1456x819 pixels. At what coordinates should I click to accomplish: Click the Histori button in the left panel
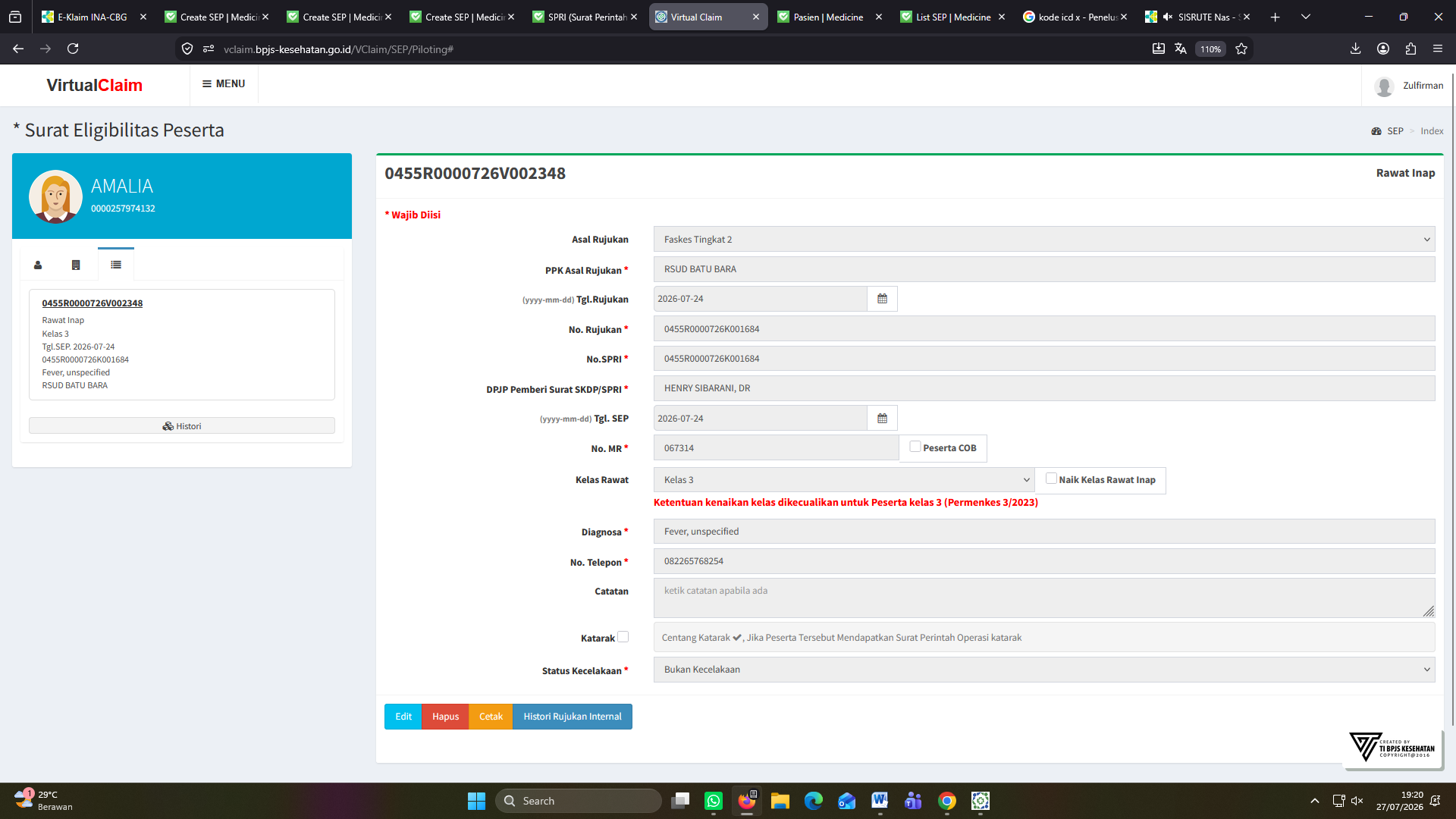[x=182, y=426]
